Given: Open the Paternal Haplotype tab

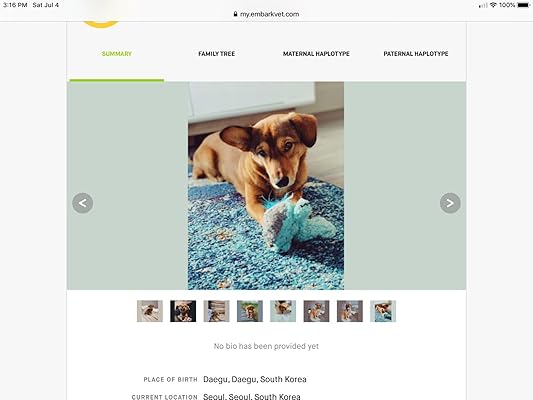Looking at the screenshot, I should (416, 54).
